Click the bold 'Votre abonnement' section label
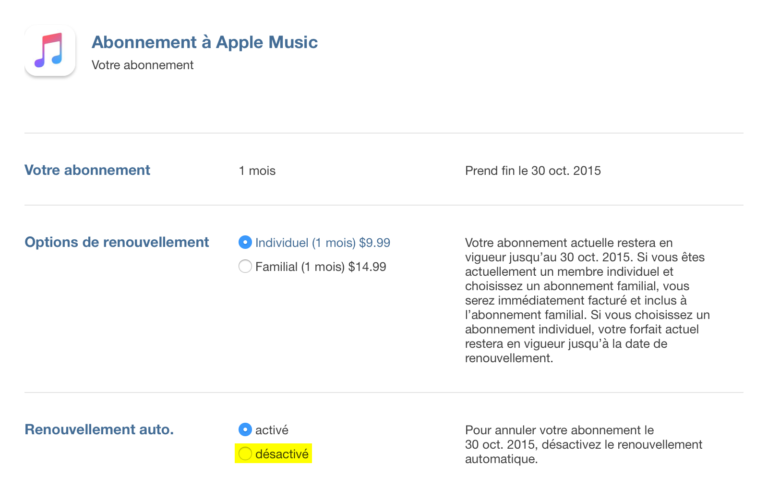This screenshot has height=490, width=768. tap(87, 170)
